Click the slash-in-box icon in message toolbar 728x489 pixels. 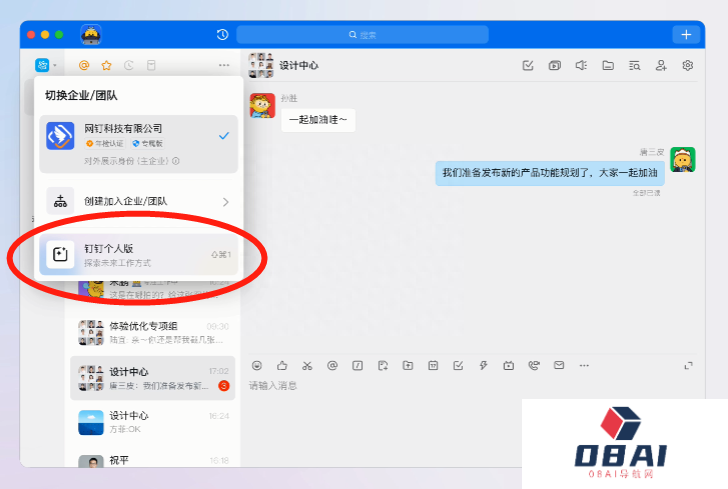[x=358, y=366]
